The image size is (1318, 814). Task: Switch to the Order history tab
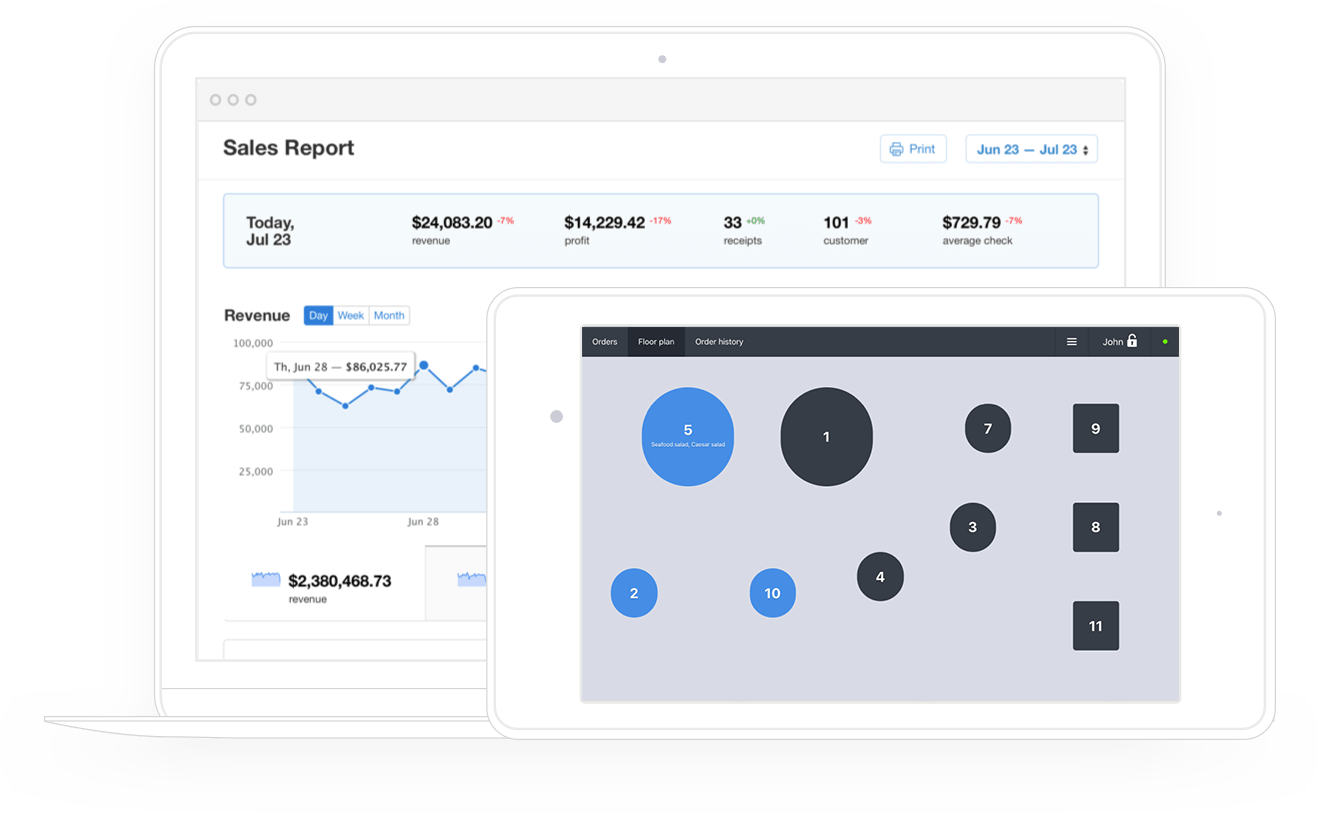click(x=719, y=341)
